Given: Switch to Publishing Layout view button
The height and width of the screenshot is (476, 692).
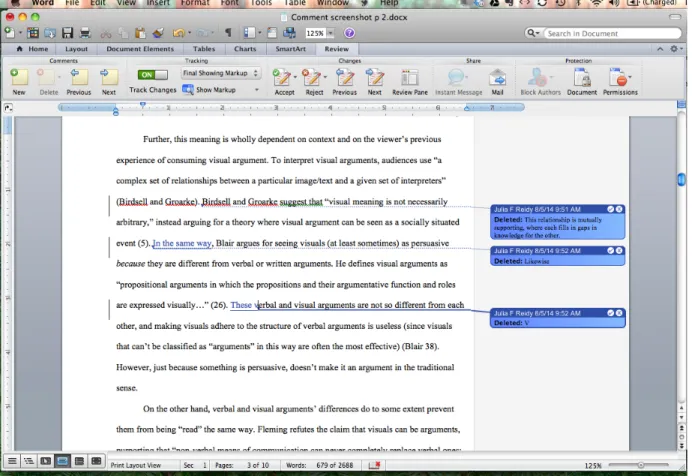Looking at the screenshot, I should pos(45,461).
